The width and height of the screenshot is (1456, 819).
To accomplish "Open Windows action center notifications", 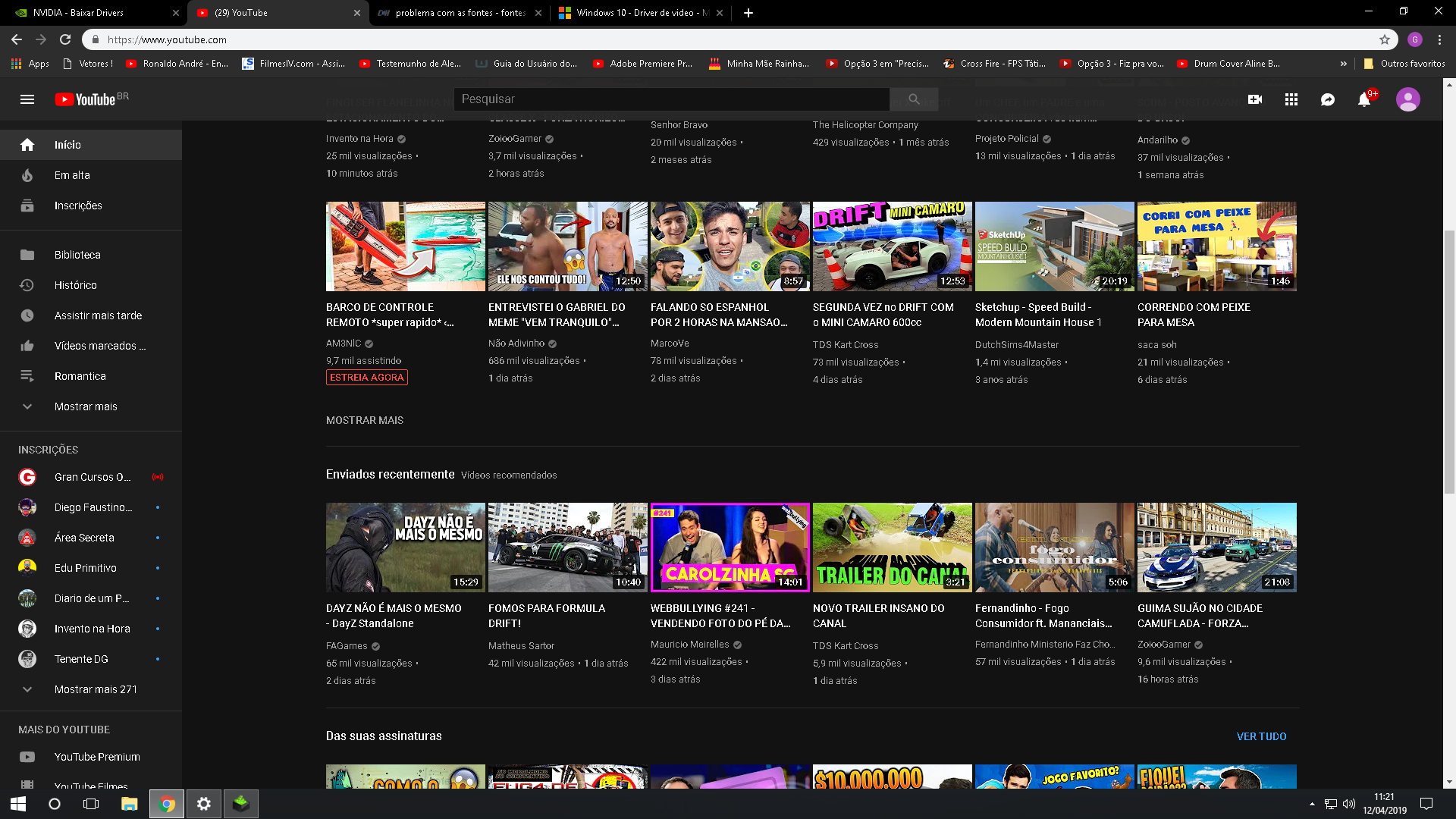I will coord(1426,804).
